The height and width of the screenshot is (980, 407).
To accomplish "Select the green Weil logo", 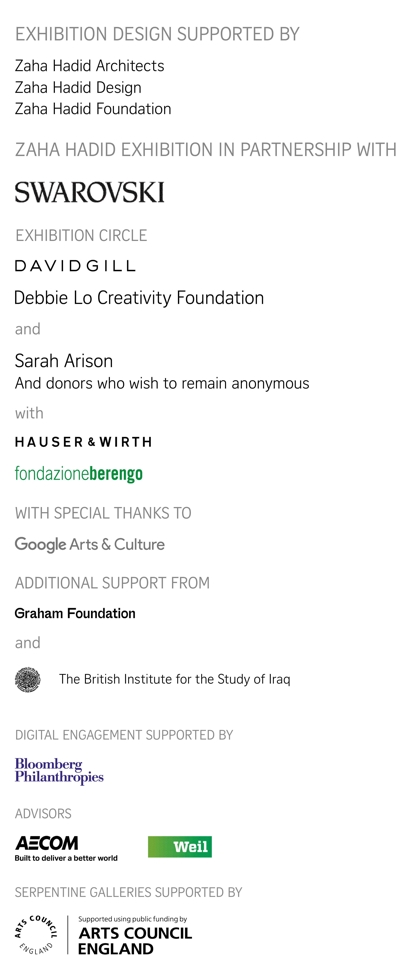I will [180, 847].
